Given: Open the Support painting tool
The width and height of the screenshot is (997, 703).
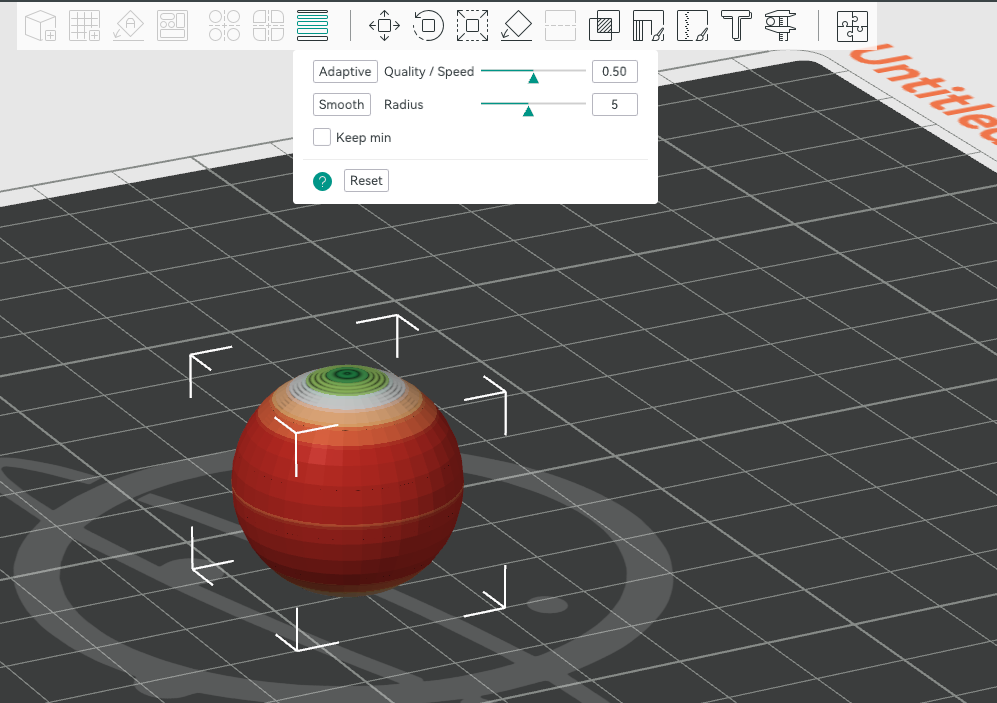Looking at the screenshot, I should [649, 26].
